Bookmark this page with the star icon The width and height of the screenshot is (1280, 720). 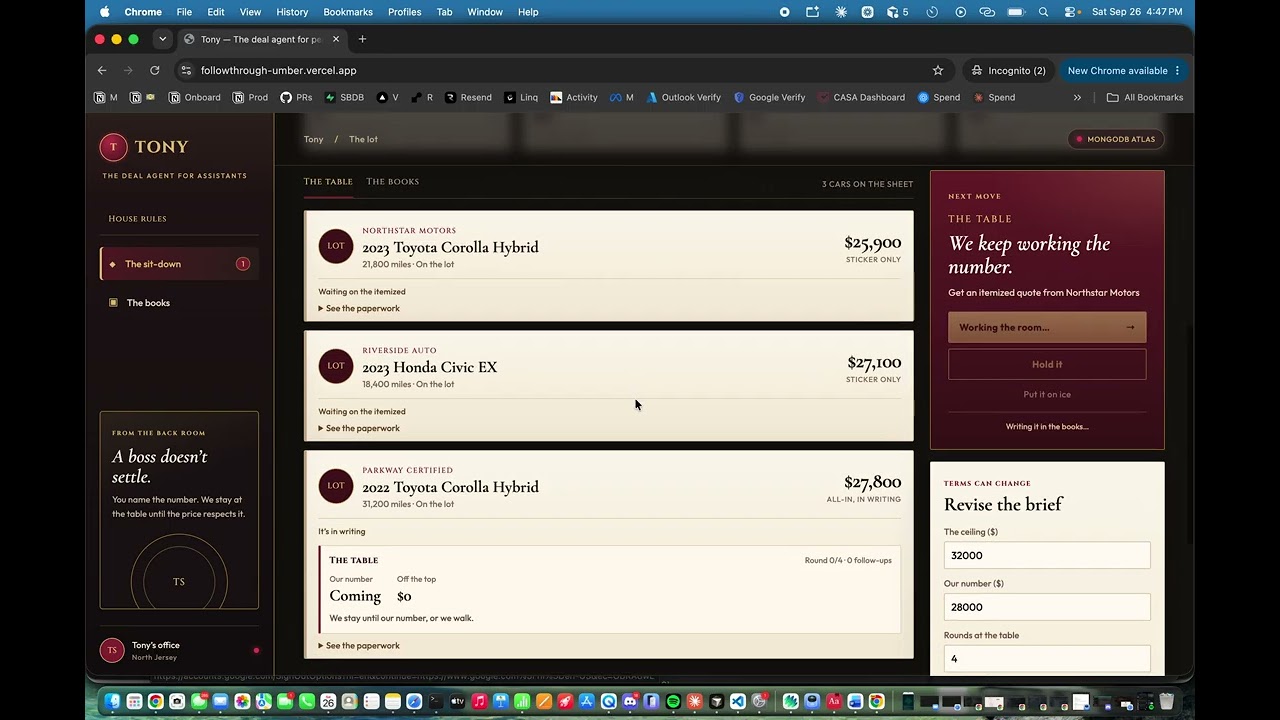click(938, 71)
